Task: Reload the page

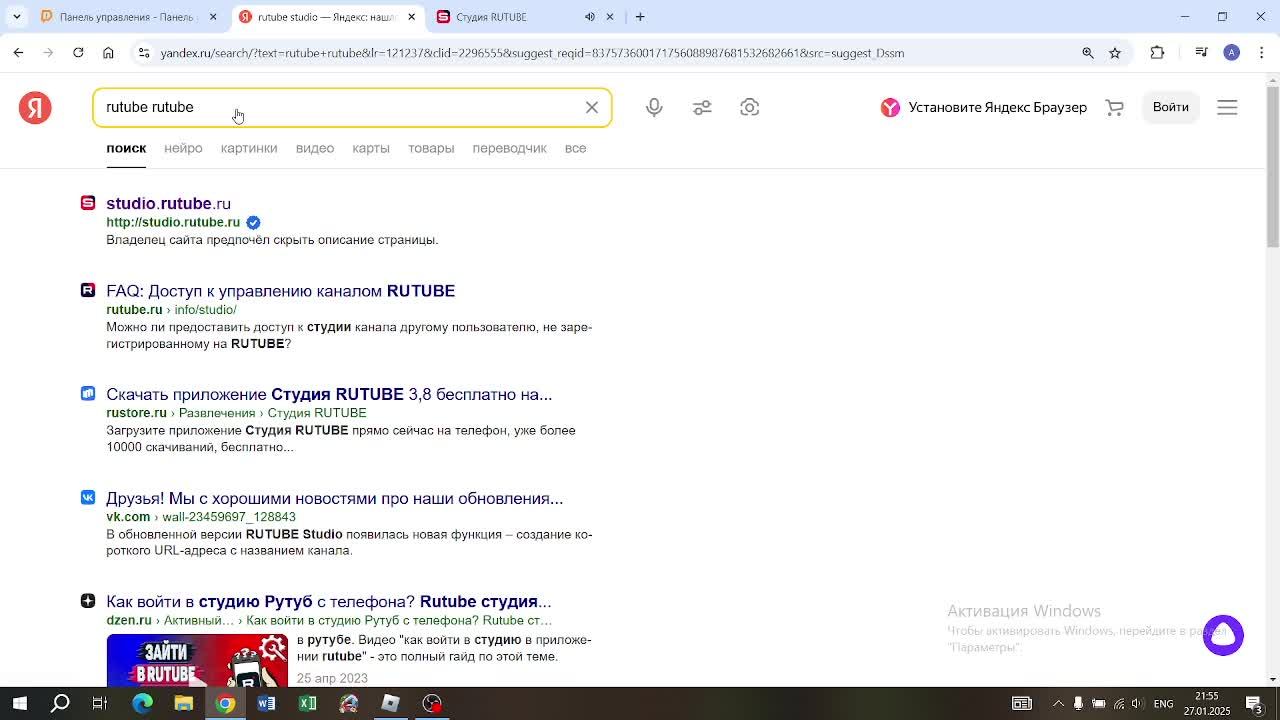Action: (x=78, y=53)
